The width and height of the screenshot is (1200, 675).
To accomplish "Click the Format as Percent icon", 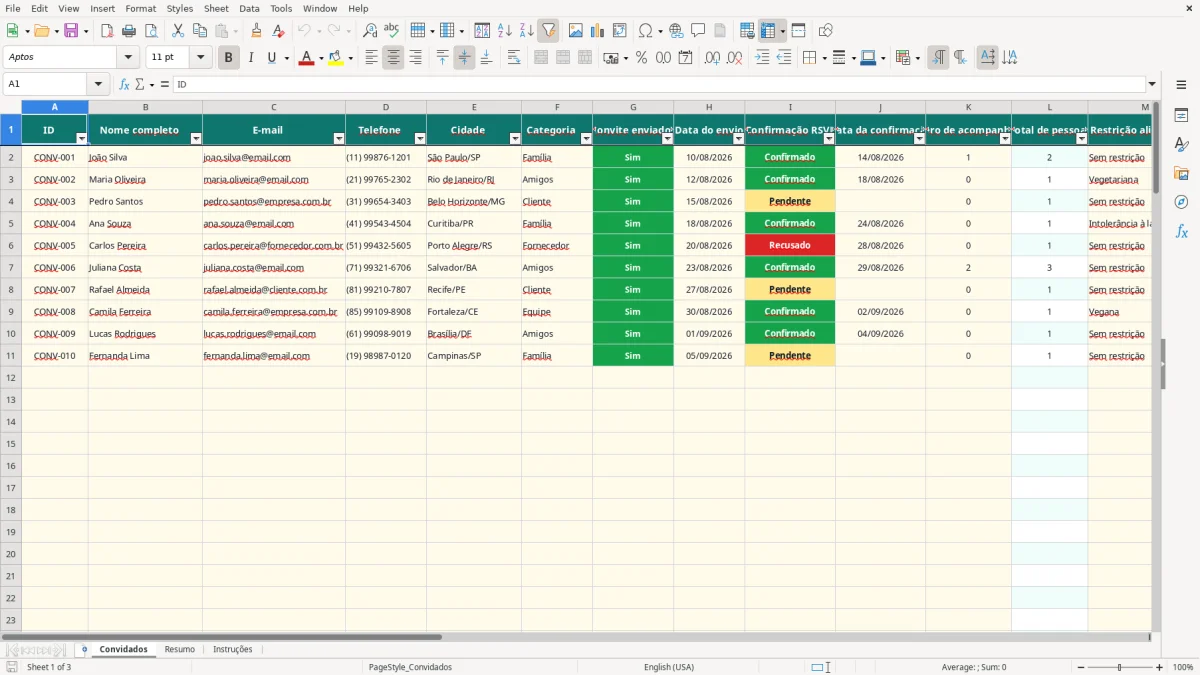I will coord(642,58).
